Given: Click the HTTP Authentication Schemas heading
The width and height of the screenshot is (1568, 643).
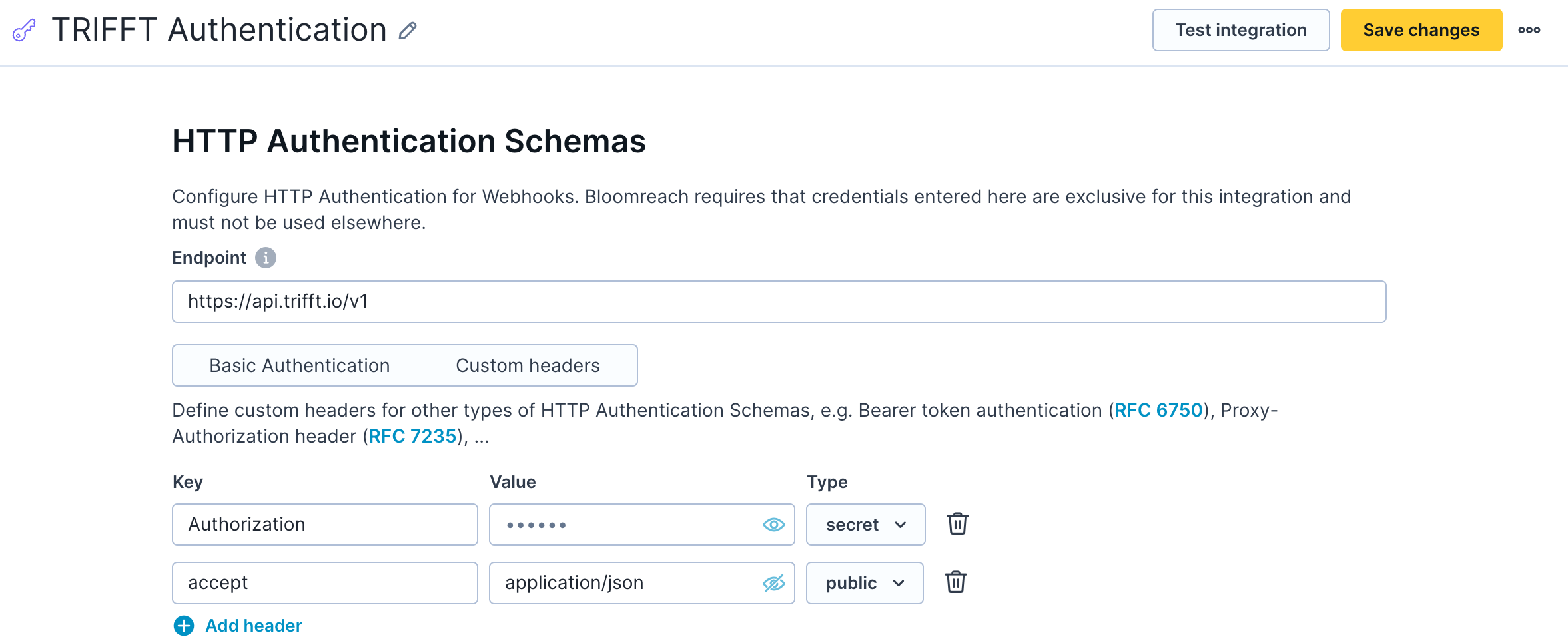Looking at the screenshot, I should [409, 141].
